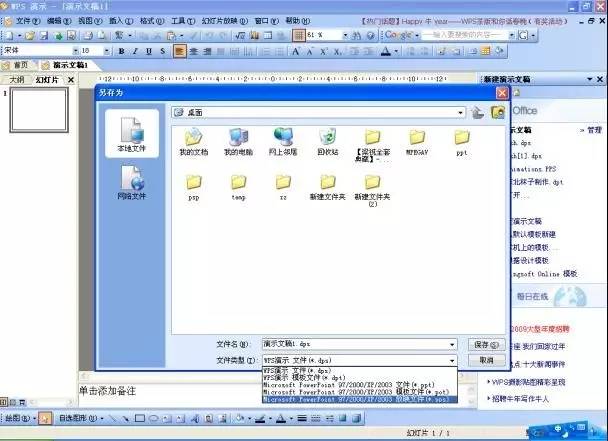Click the Save toolbar icon
Image resolution: width=608 pixels, height=441 pixels.
point(44,36)
